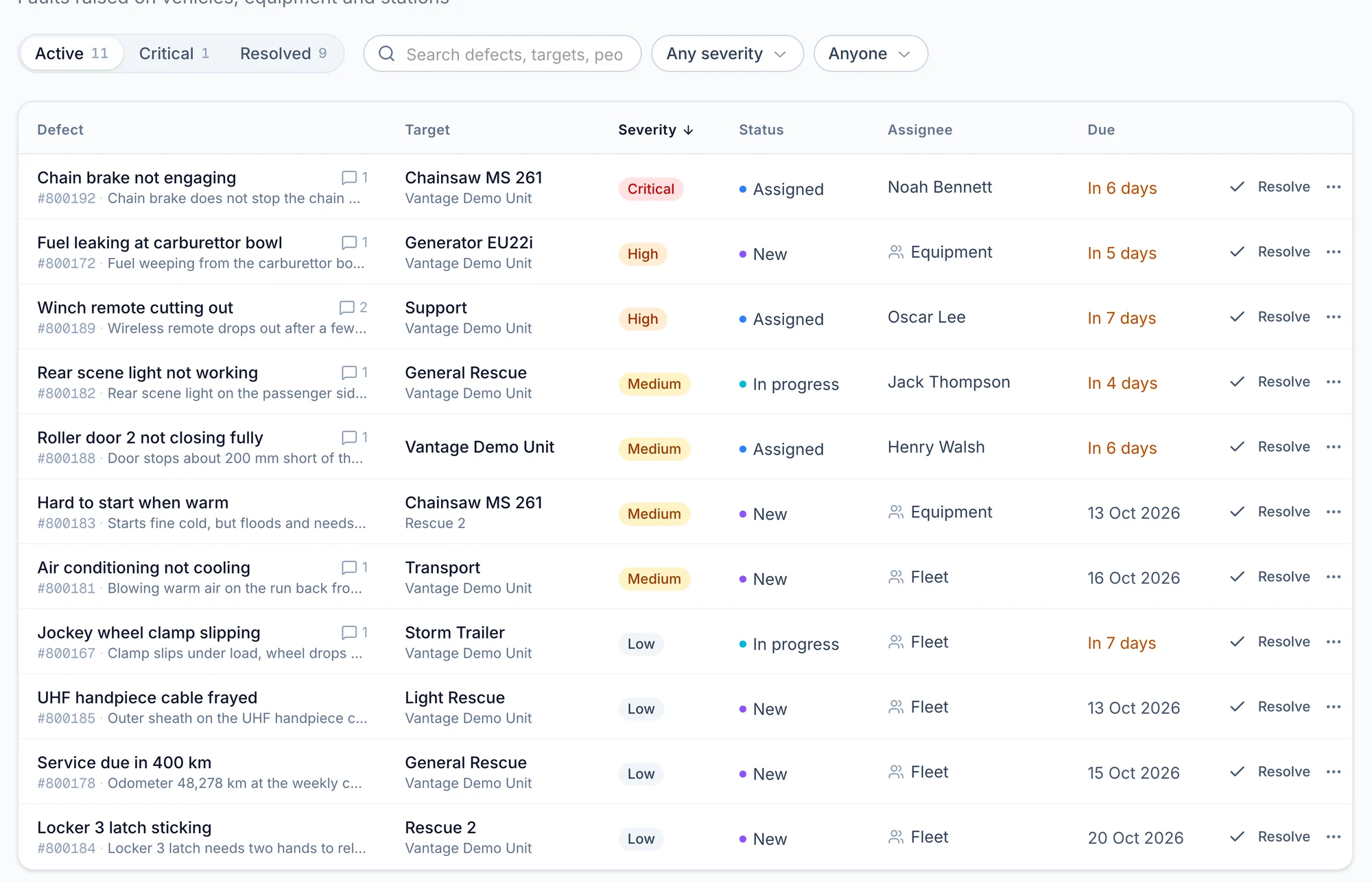
Task: Open more options for Service due in 400 km
Action: point(1334,772)
